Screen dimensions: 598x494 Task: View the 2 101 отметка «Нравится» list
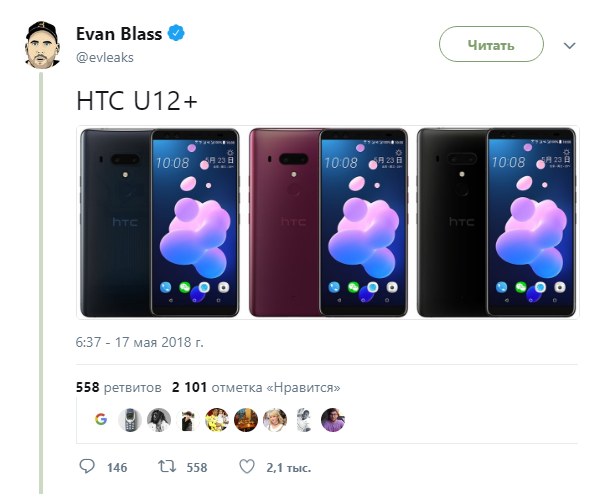[x=256, y=387]
